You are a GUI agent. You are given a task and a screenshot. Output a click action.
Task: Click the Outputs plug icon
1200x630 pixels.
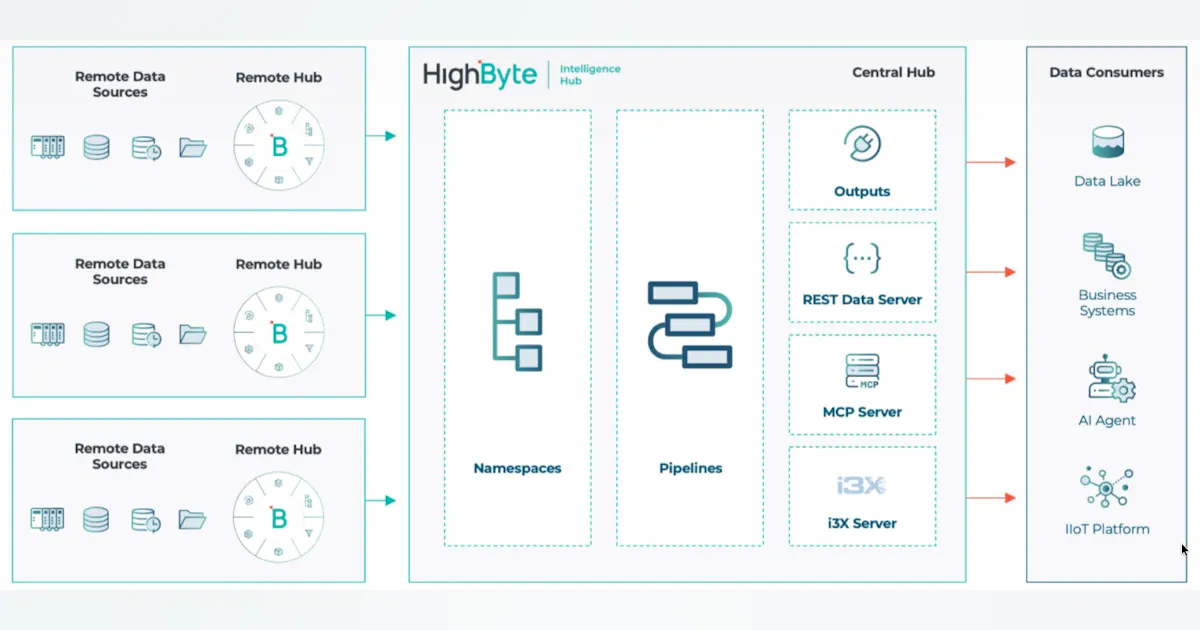tap(862, 144)
